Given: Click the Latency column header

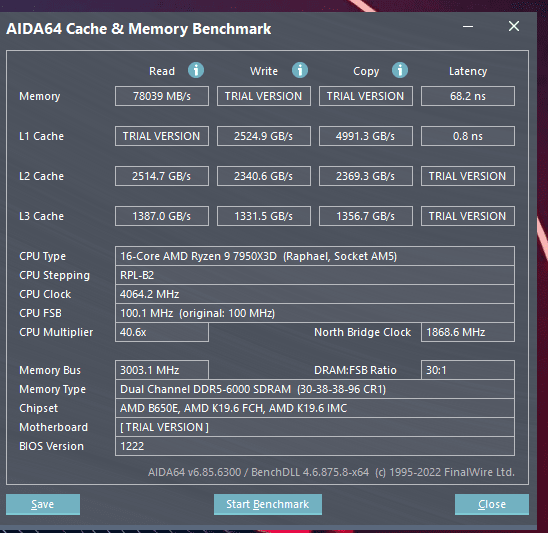Looking at the screenshot, I should click(x=468, y=71).
